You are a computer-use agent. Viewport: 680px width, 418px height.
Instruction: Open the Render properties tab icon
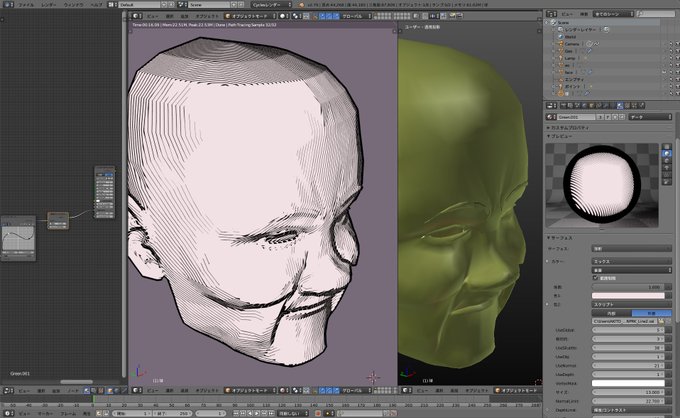(x=564, y=105)
